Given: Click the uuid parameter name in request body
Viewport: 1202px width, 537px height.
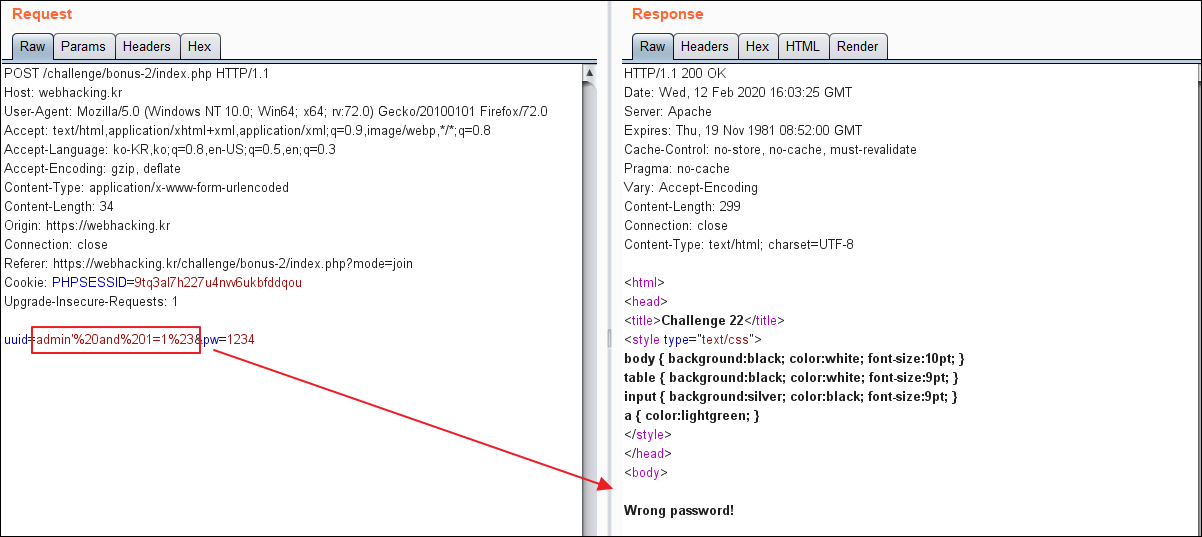Looking at the screenshot, I should tap(15, 340).
